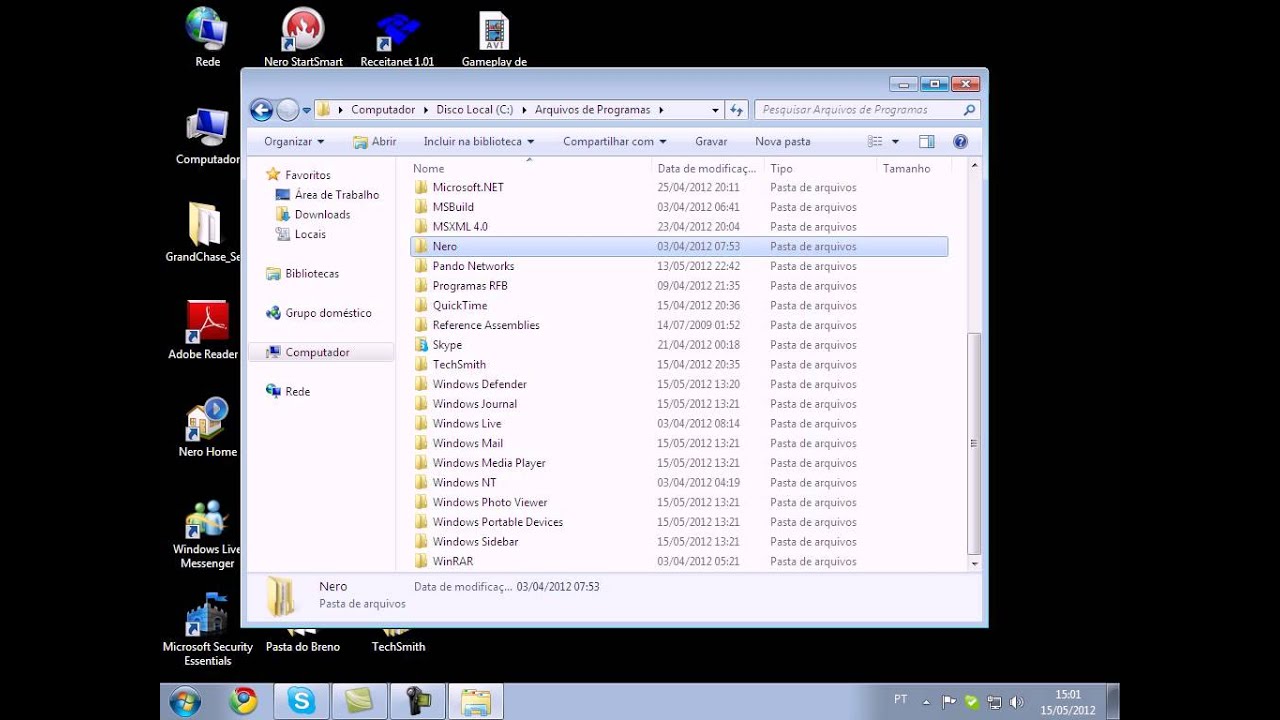Open the Organizar menu
The width and height of the screenshot is (1280, 720).
tap(294, 142)
